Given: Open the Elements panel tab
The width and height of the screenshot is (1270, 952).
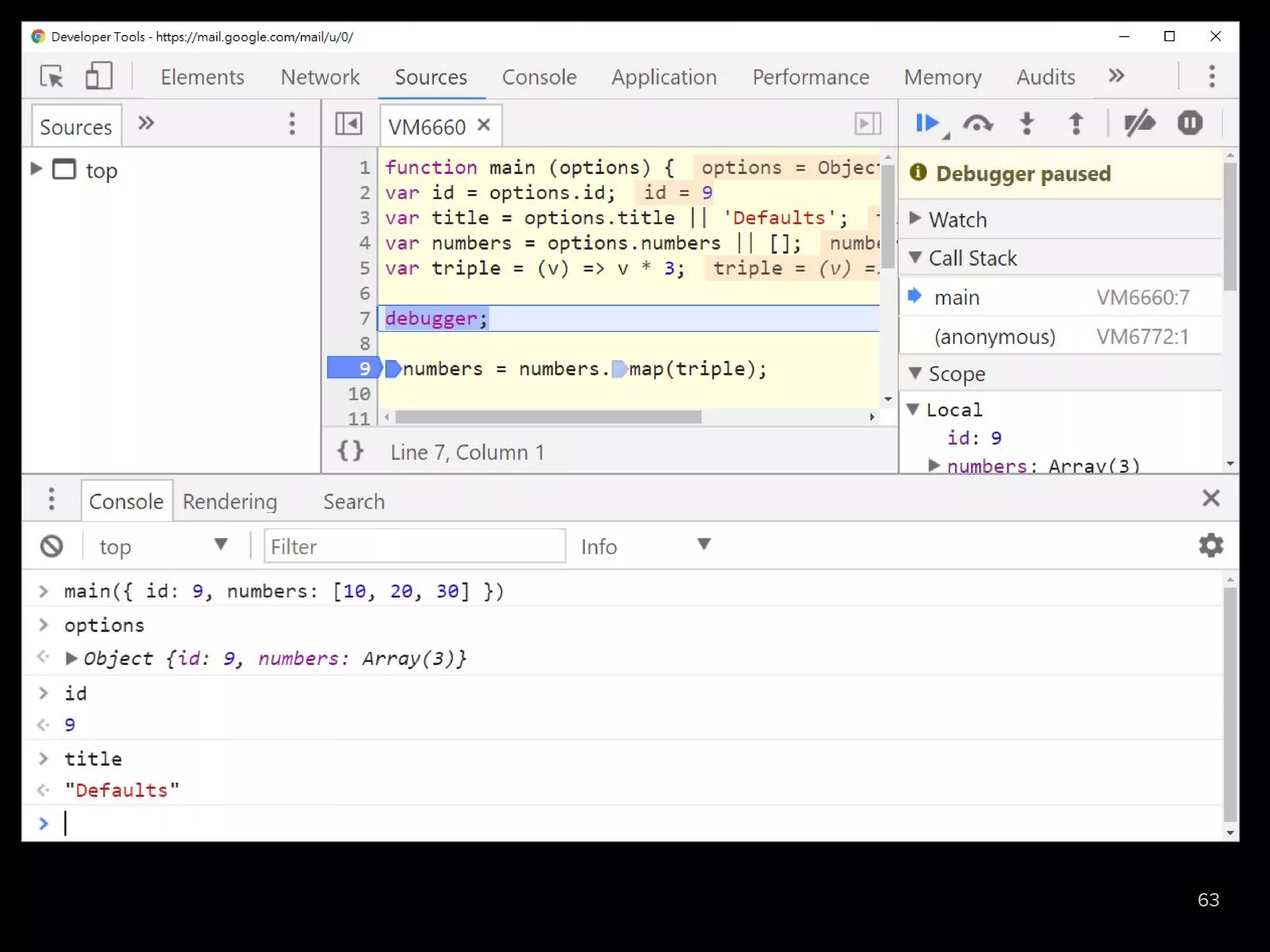Looking at the screenshot, I should click(x=202, y=77).
